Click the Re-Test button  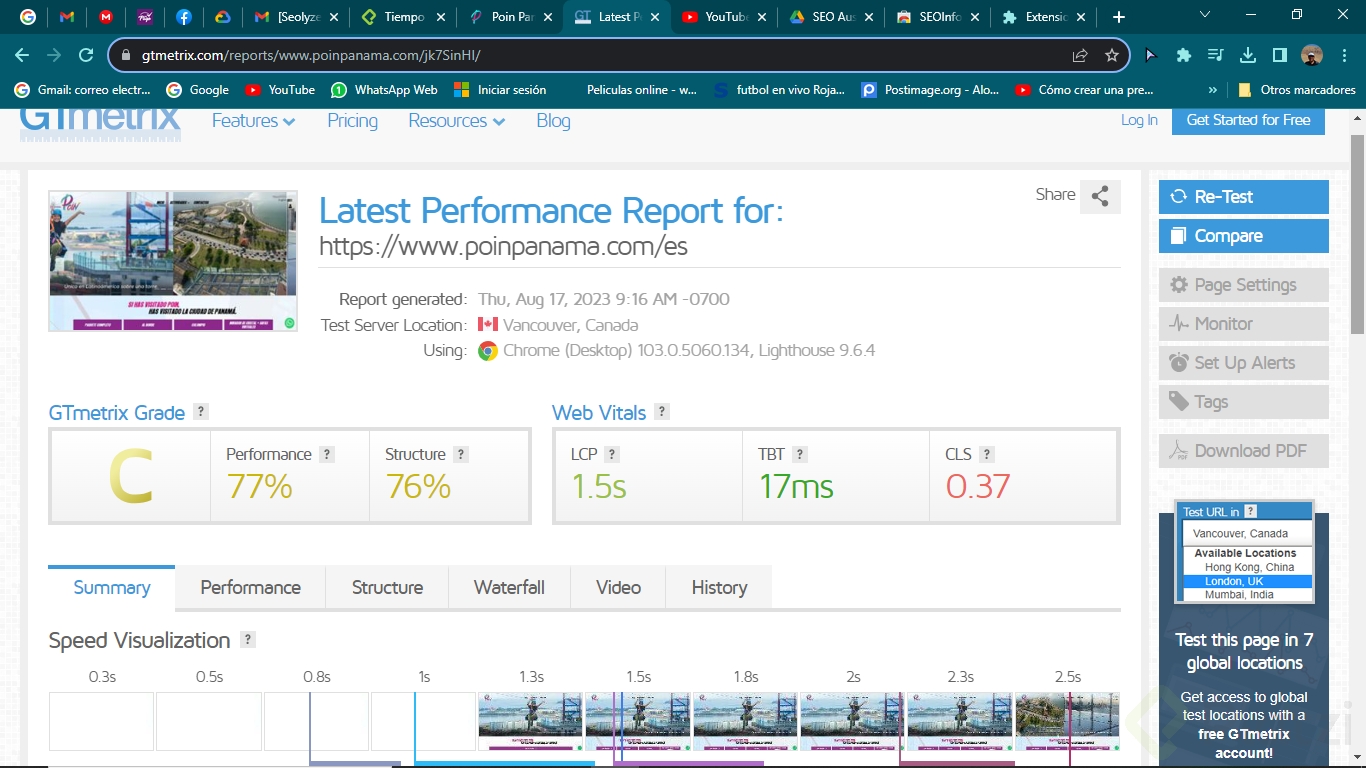point(1244,197)
